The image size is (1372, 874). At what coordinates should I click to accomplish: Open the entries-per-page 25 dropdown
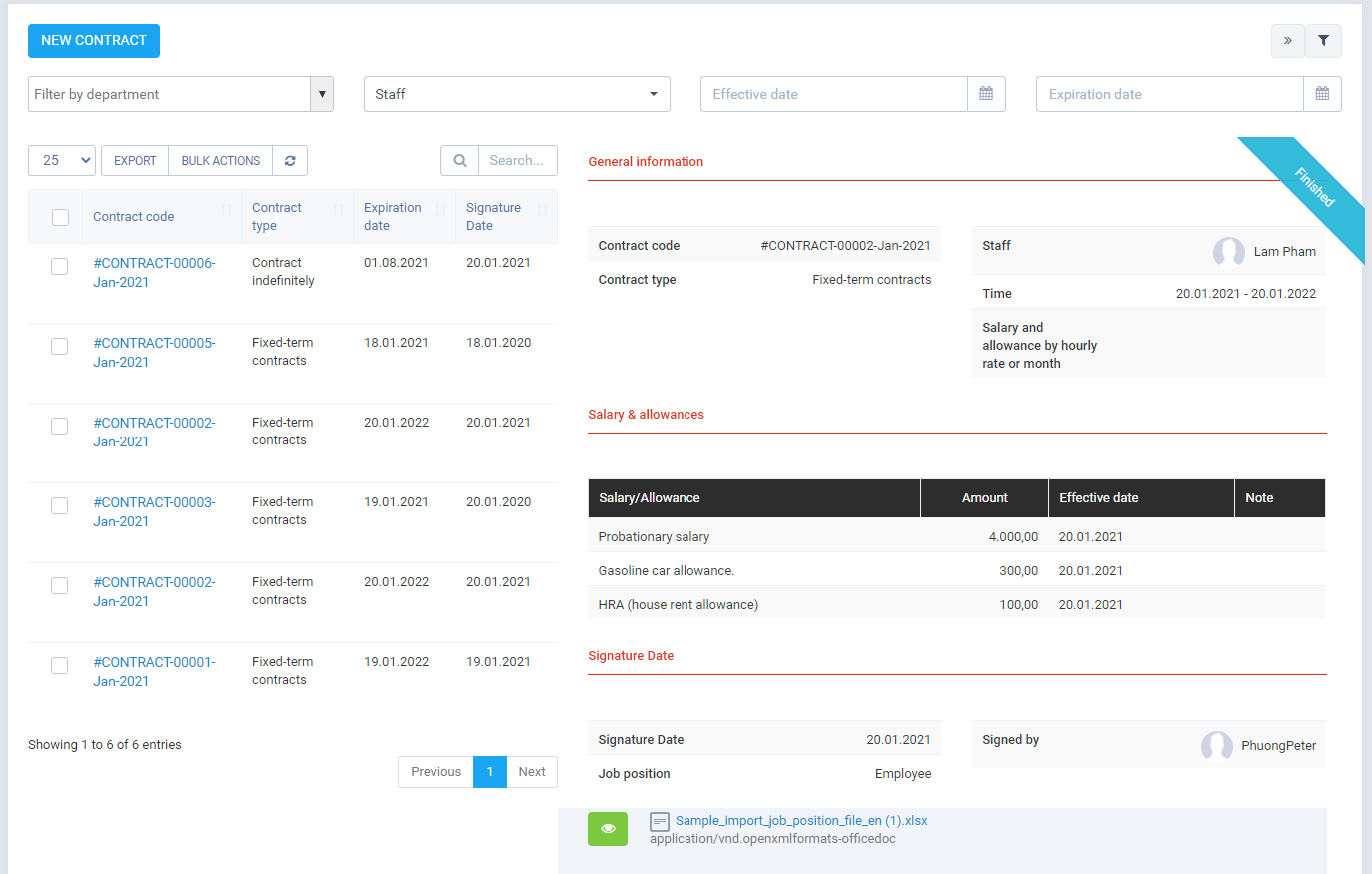[x=61, y=160]
